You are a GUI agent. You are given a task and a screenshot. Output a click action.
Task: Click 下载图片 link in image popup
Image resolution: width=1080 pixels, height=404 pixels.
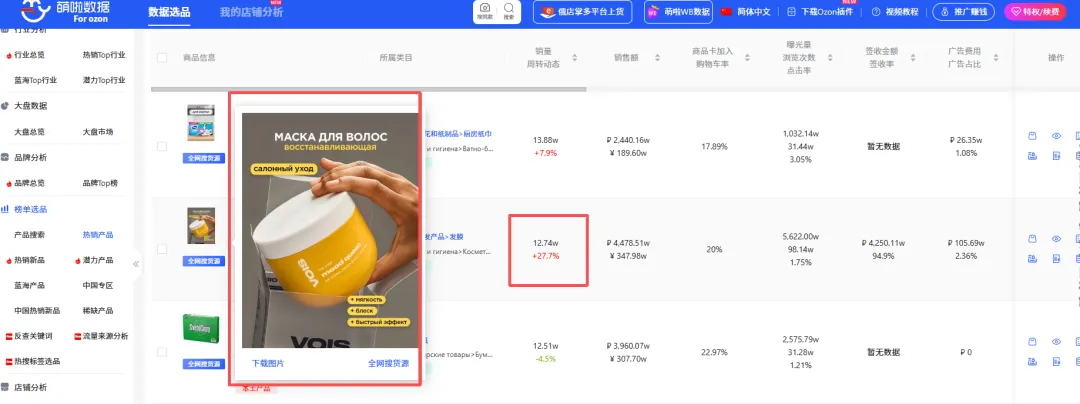tap(267, 363)
